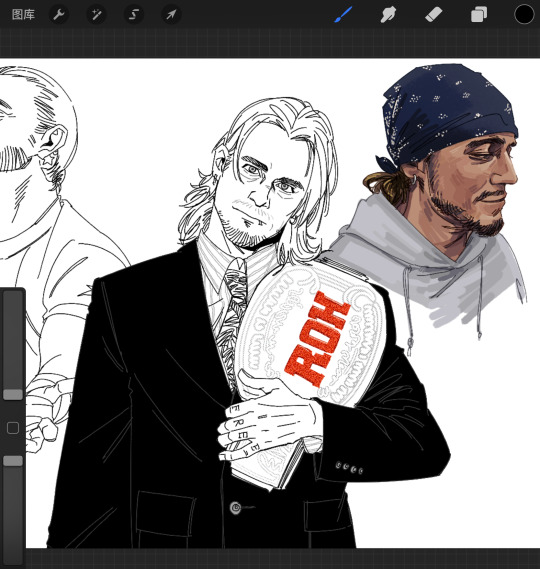540x569 pixels.
Task: Select the Eraser tool
Action: pos(433,15)
